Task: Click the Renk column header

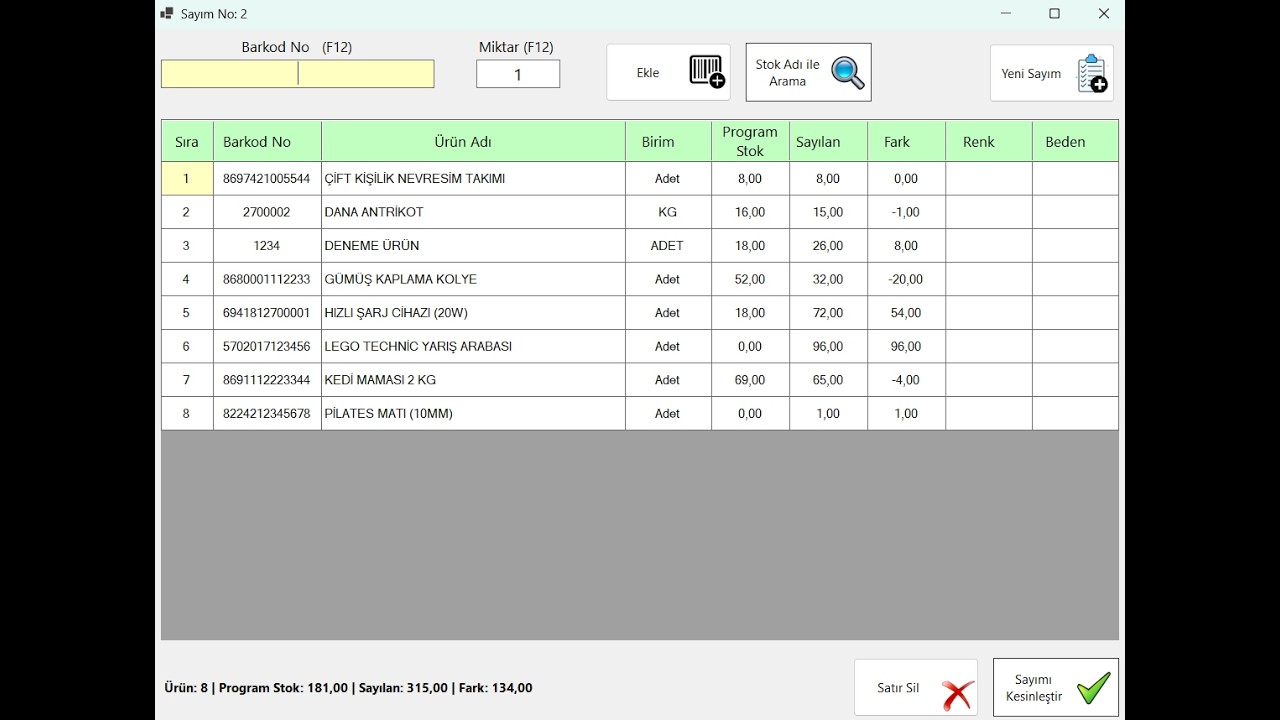Action: (x=988, y=142)
